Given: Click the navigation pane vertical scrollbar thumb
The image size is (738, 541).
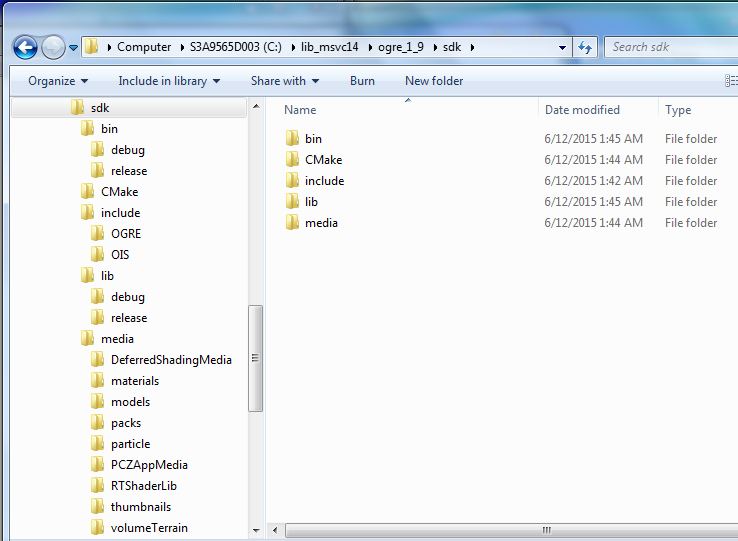Looking at the screenshot, I should 256,358.
